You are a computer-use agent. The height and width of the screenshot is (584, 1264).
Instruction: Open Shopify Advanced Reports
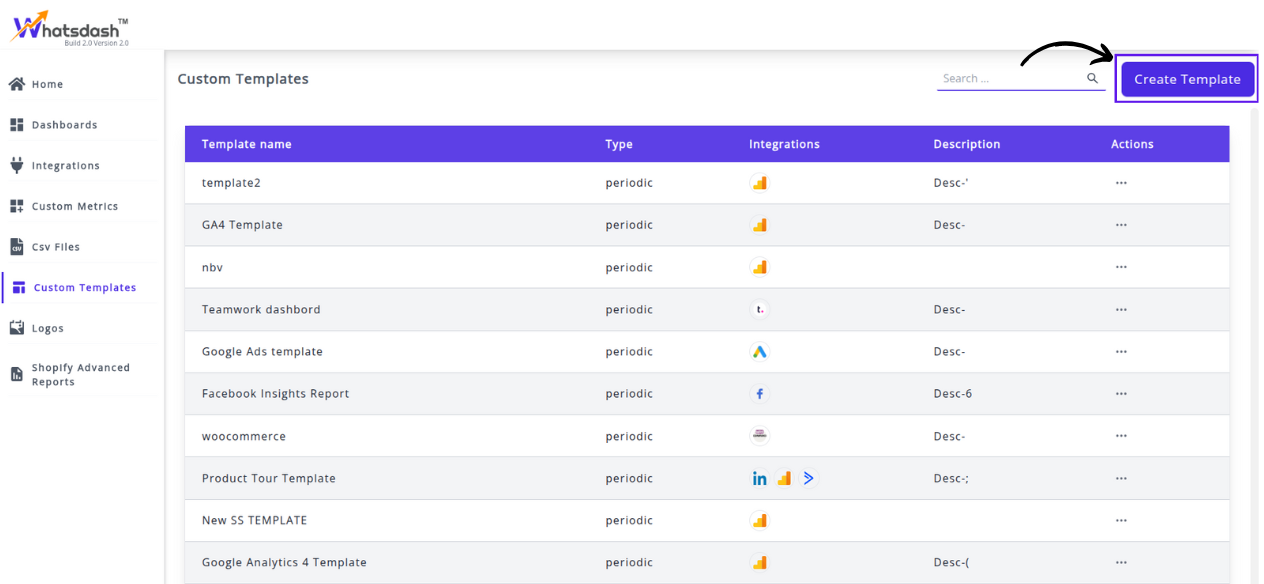tap(80, 375)
